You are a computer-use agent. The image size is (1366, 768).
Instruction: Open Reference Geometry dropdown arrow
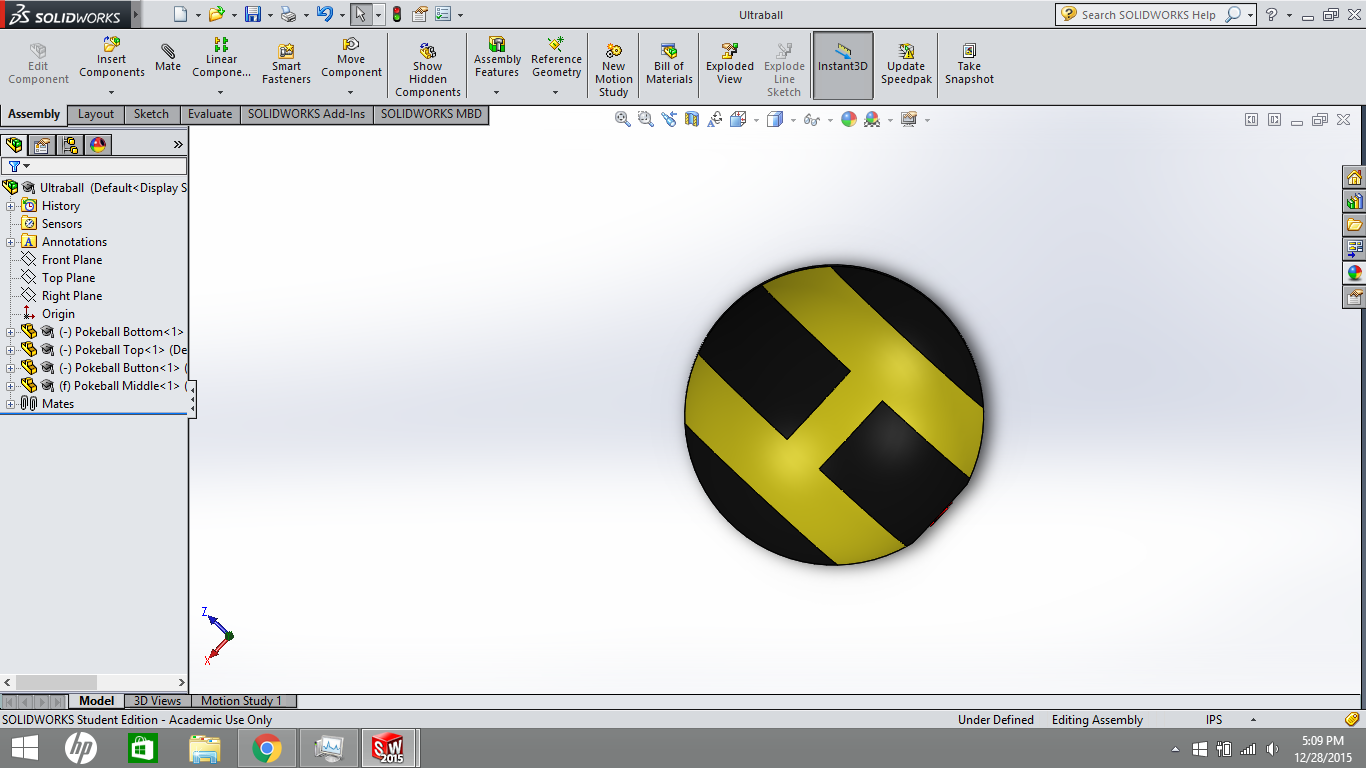coord(556,92)
